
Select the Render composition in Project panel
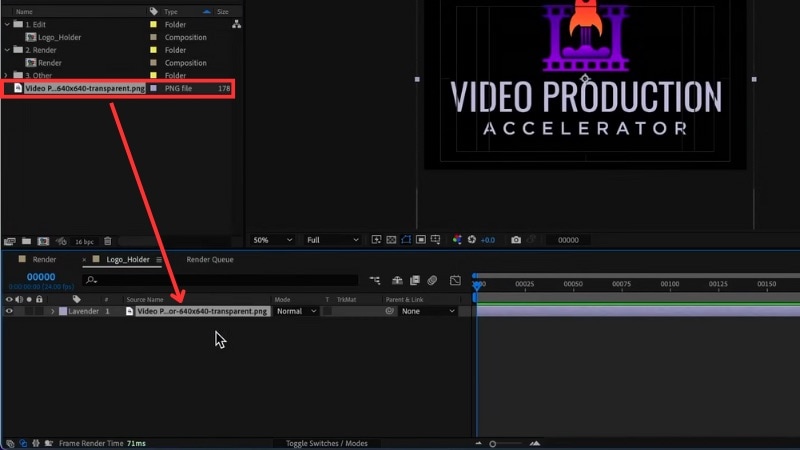pyautogui.click(x=49, y=63)
